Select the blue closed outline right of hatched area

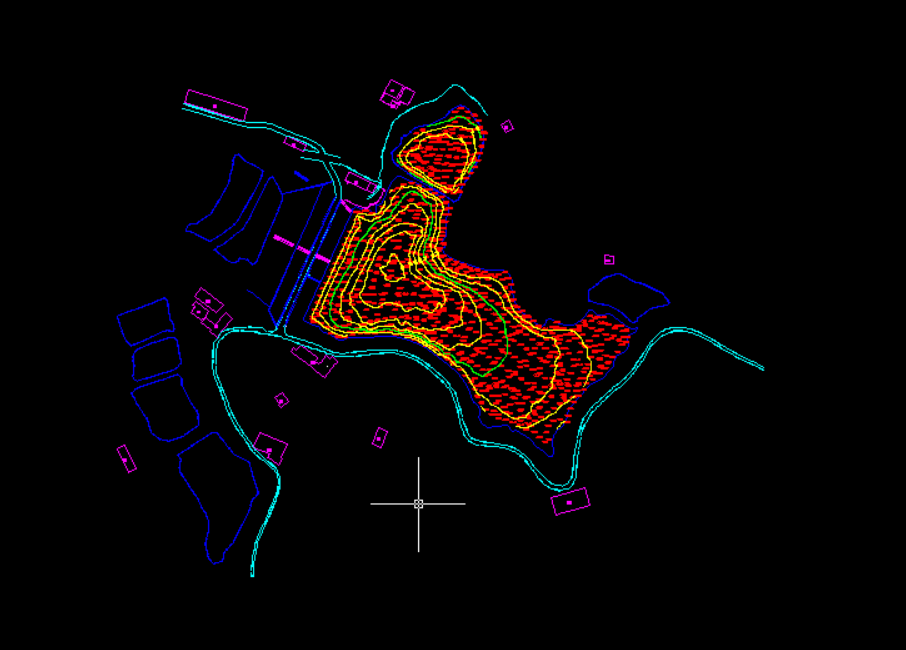point(627,296)
